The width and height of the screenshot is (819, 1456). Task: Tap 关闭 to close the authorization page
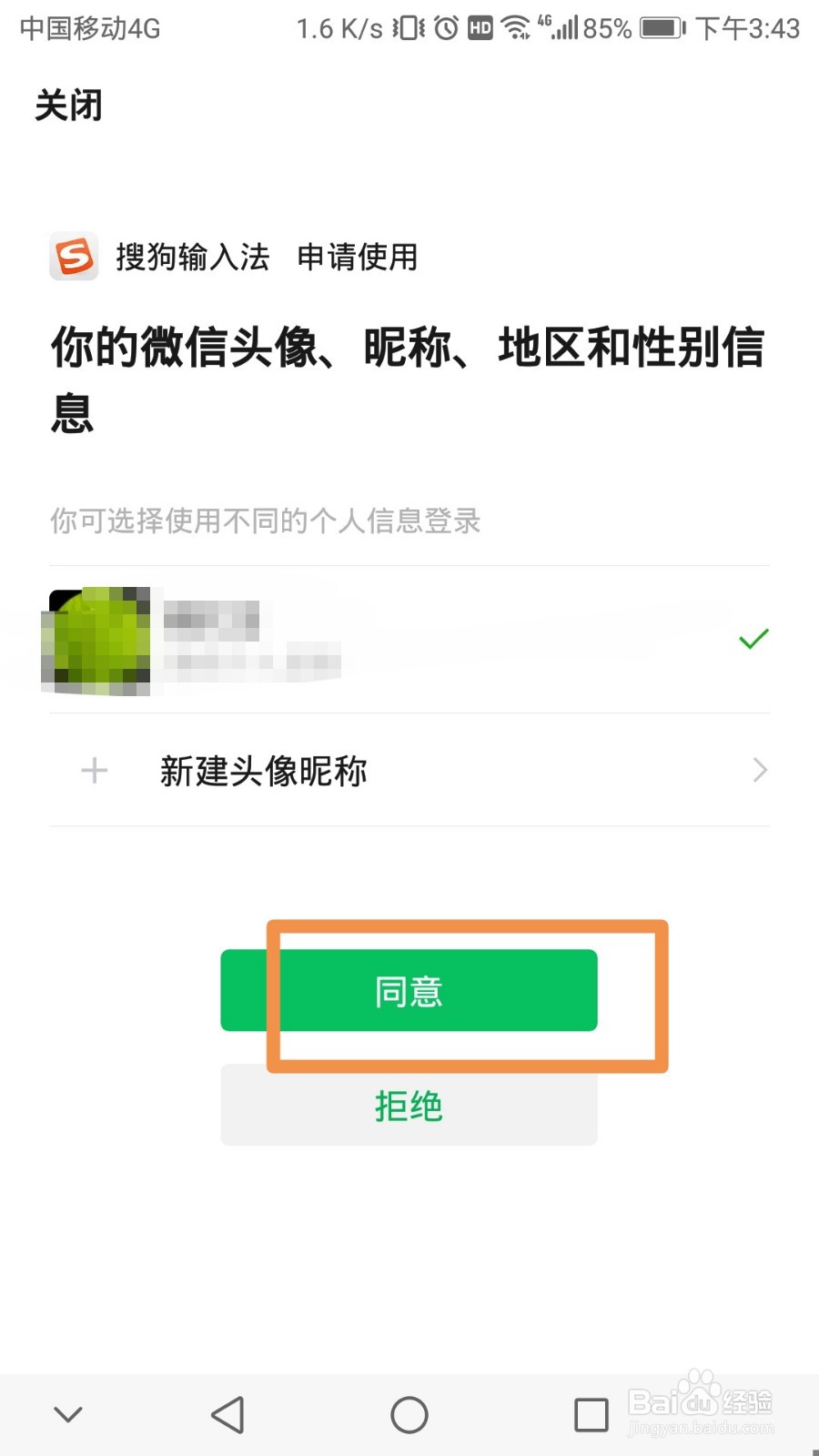(68, 106)
